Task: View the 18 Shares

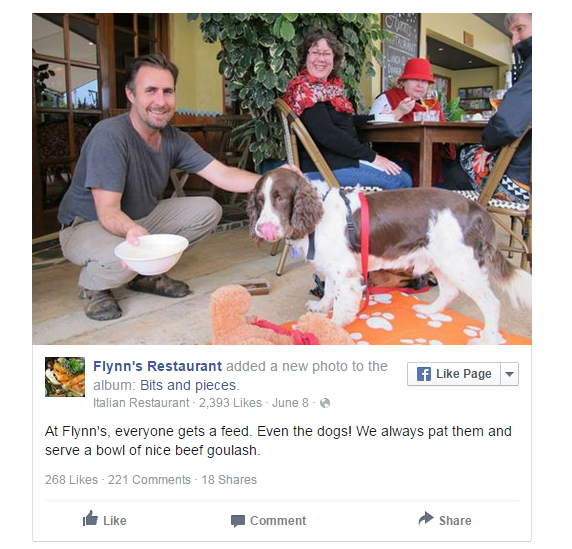Action: coord(229,480)
